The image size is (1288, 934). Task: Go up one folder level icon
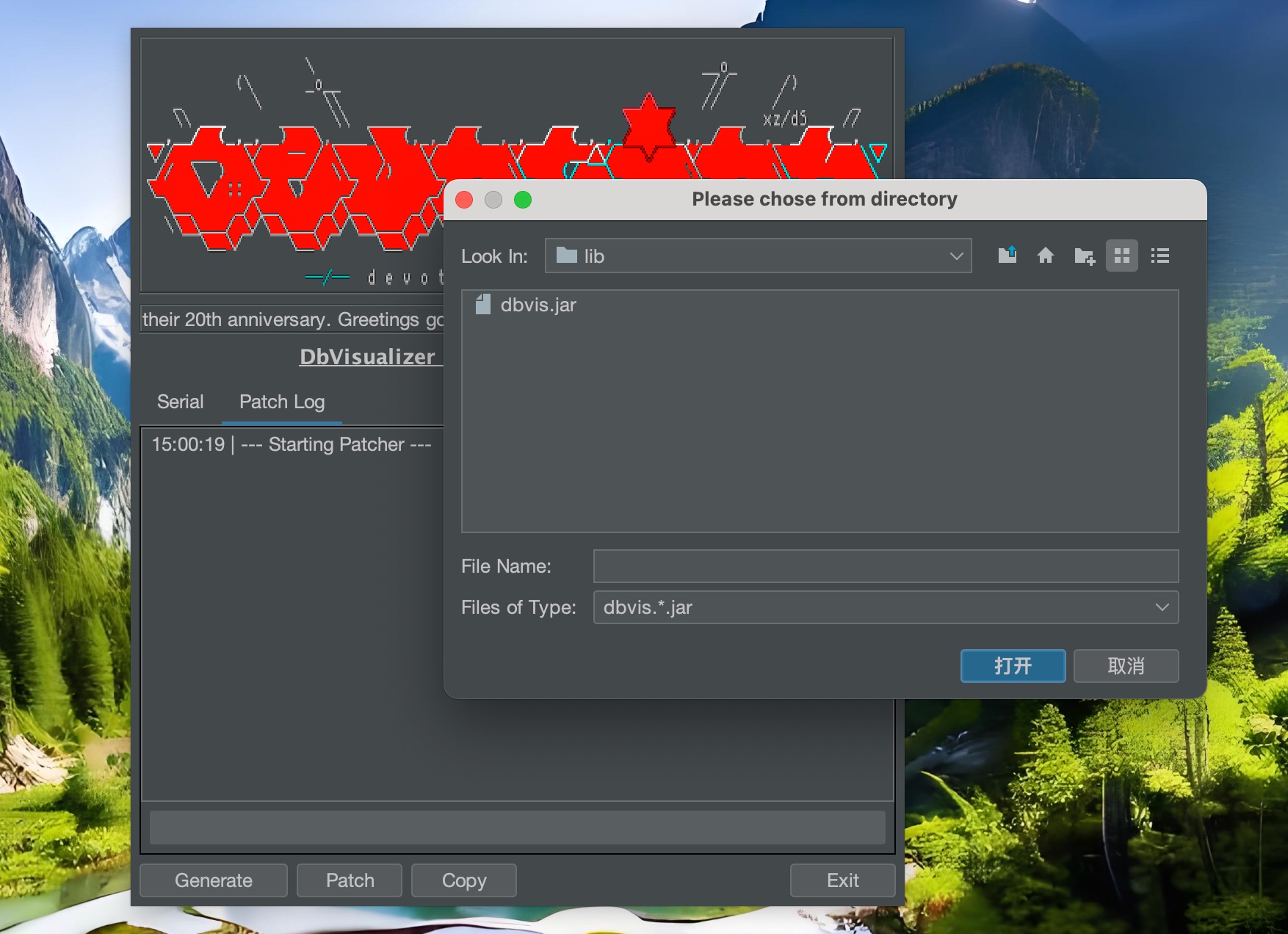pos(1007,256)
